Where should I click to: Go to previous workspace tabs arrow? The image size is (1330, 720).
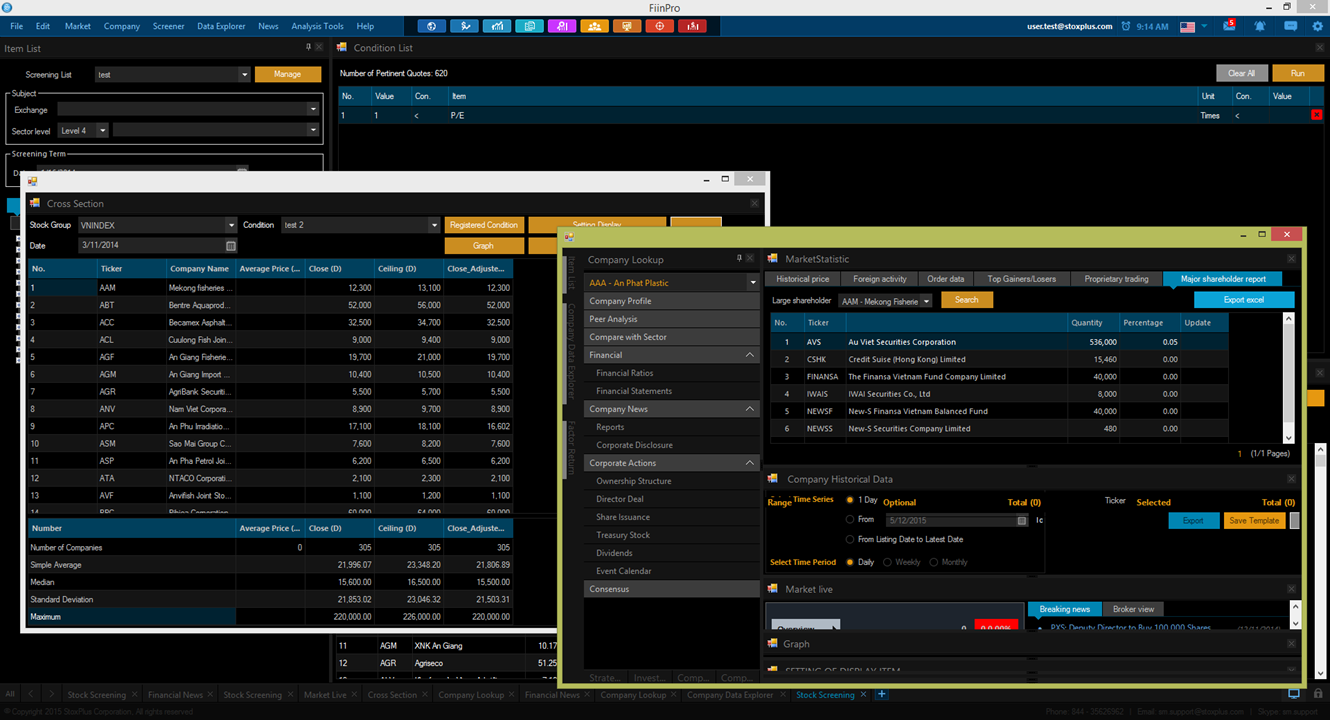pos(30,694)
